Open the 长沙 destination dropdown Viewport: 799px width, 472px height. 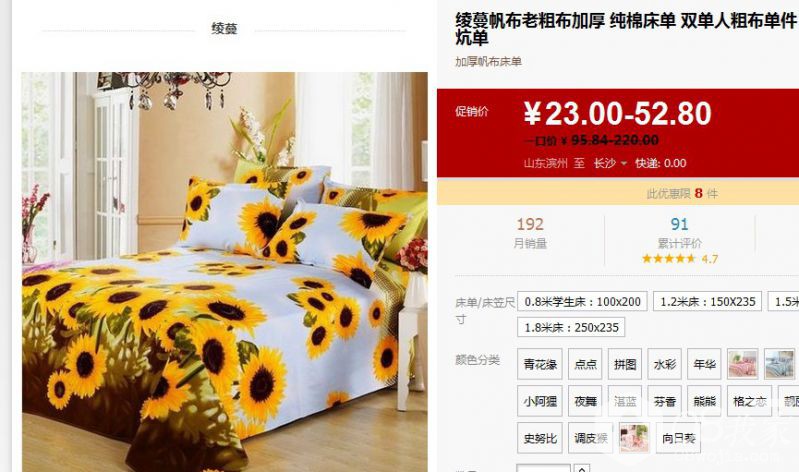pos(610,163)
